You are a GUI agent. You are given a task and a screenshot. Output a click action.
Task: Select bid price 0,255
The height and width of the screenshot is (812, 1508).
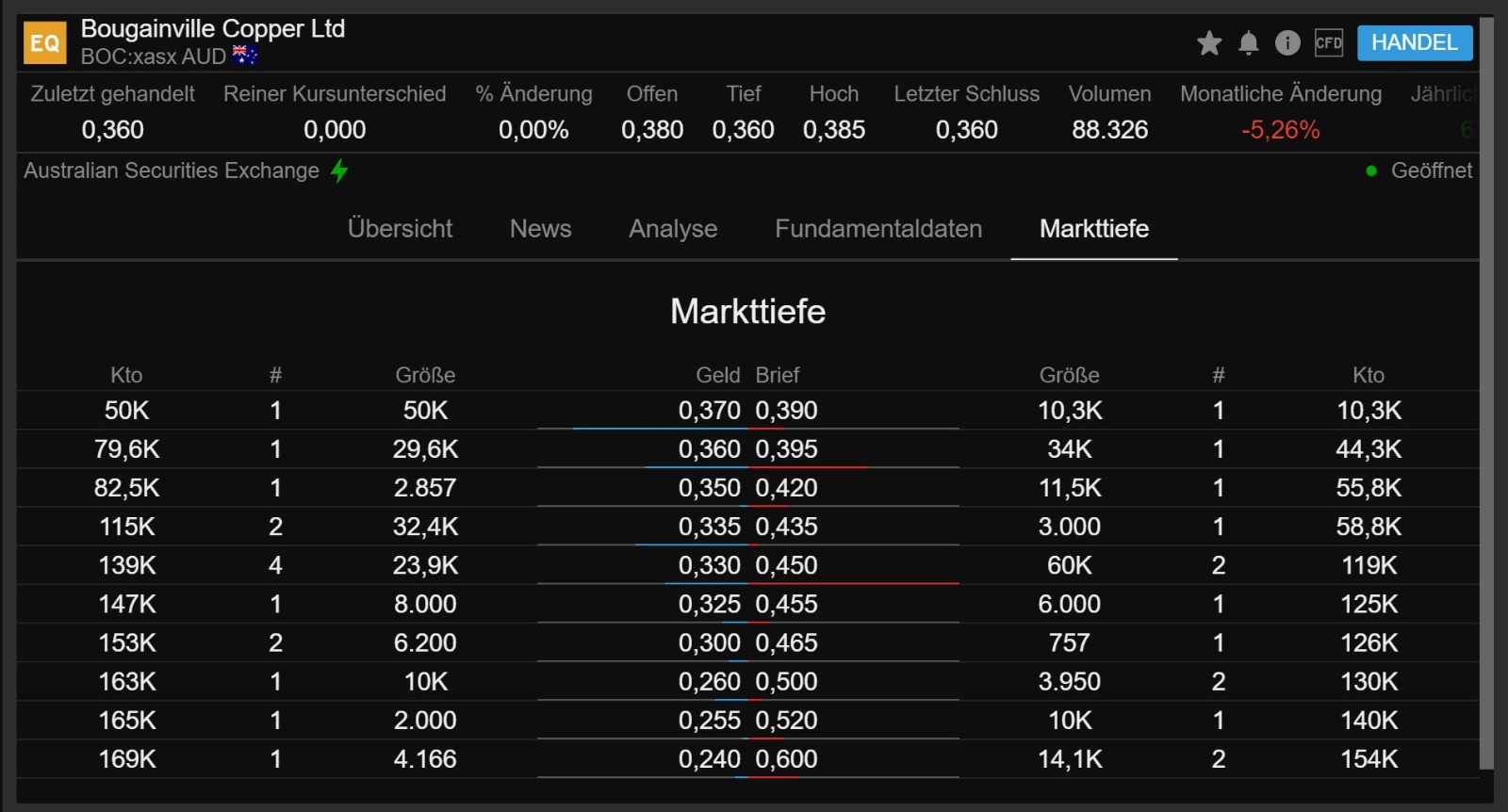(710, 720)
